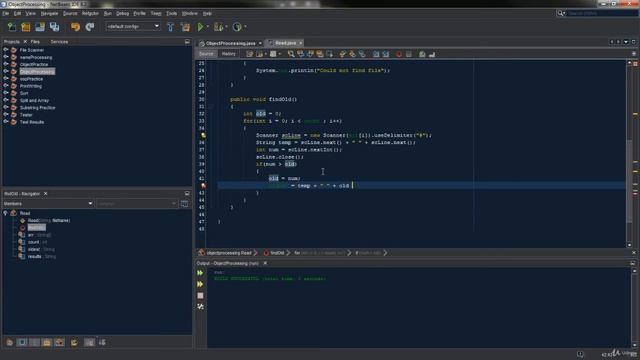
Task: Toggle Show Non-Public Members in Navigator bottom bar
Action: click(x=47, y=342)
